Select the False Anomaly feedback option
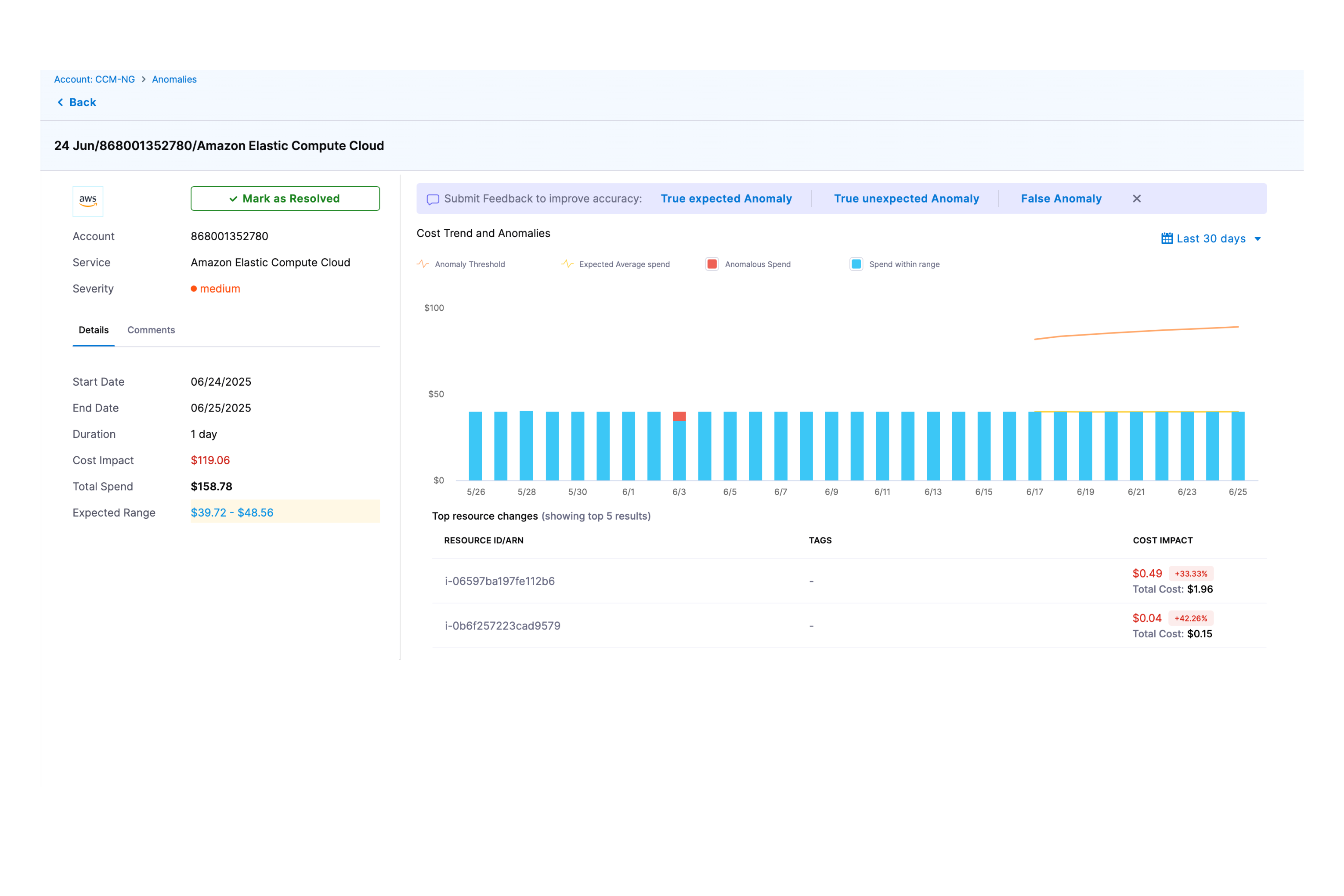The height and width of the screenshot is (896, 1344). (1061, 198)
